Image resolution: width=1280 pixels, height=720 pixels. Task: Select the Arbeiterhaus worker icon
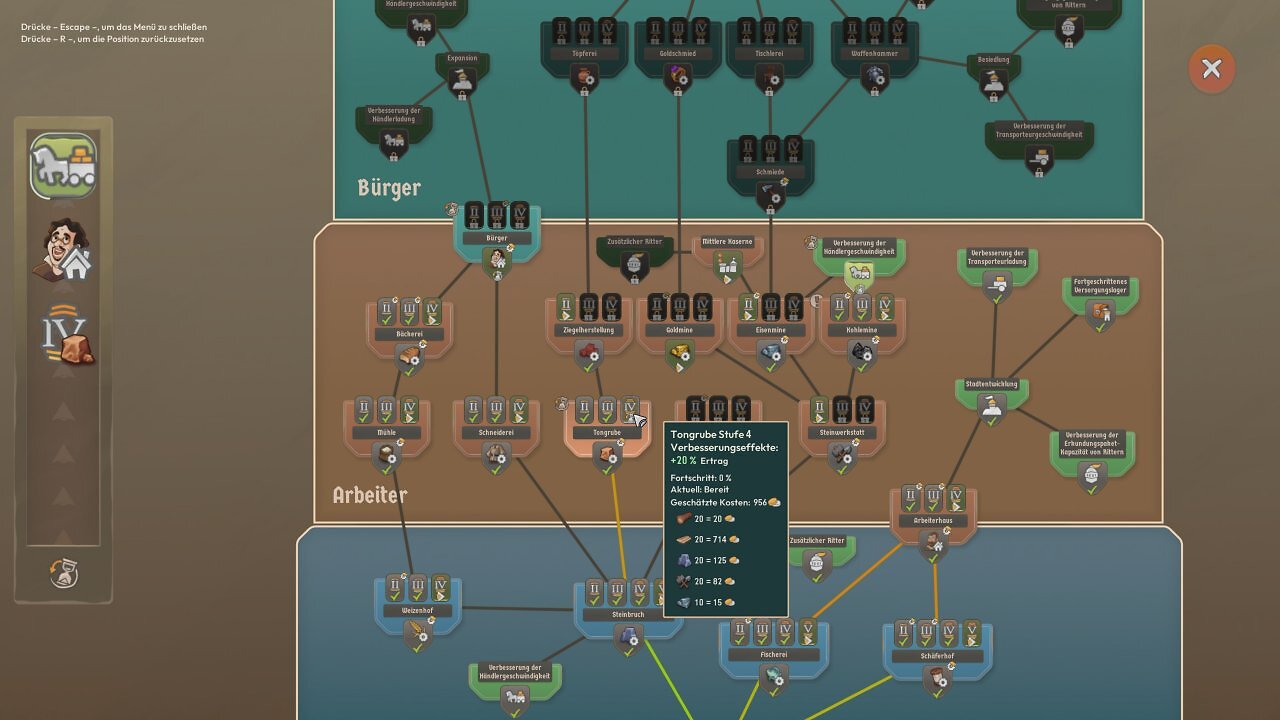tap(933, 544)
